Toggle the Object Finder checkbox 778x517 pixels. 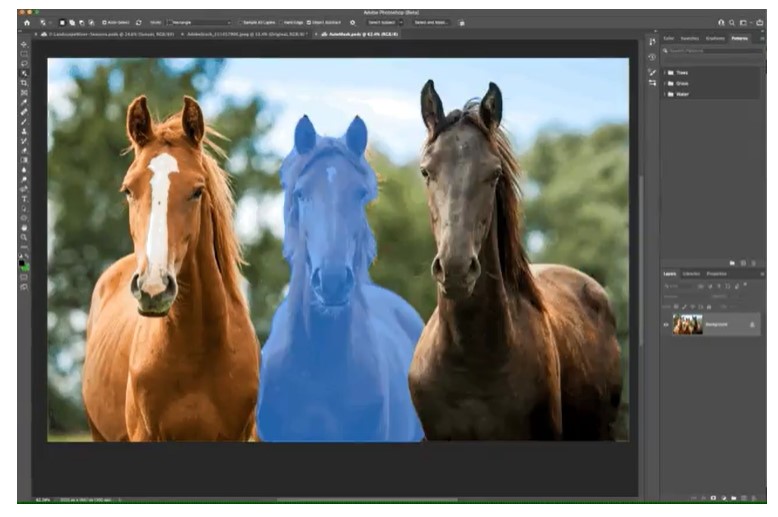point(104,23)
